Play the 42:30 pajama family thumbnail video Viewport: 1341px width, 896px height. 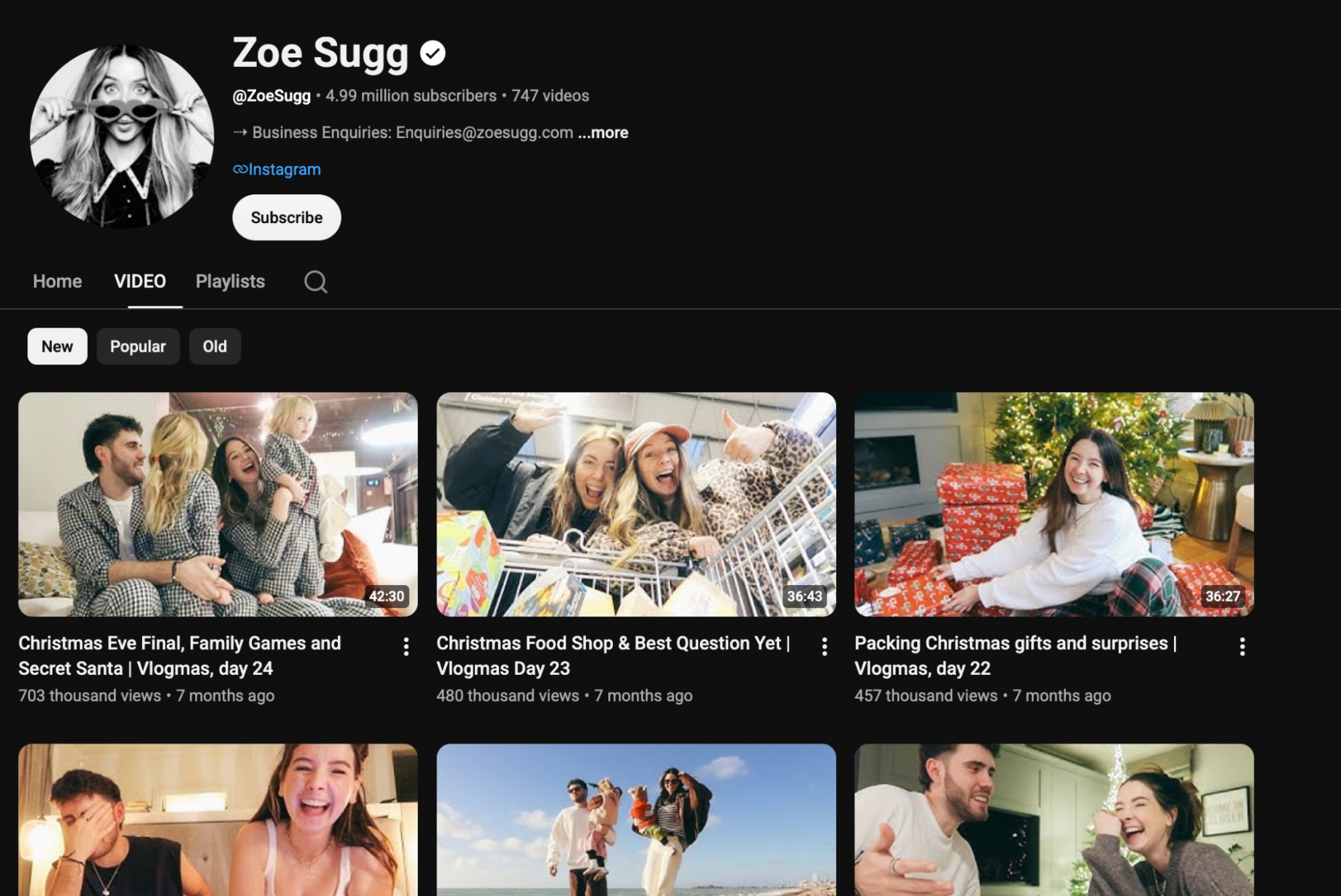point(218,504)
